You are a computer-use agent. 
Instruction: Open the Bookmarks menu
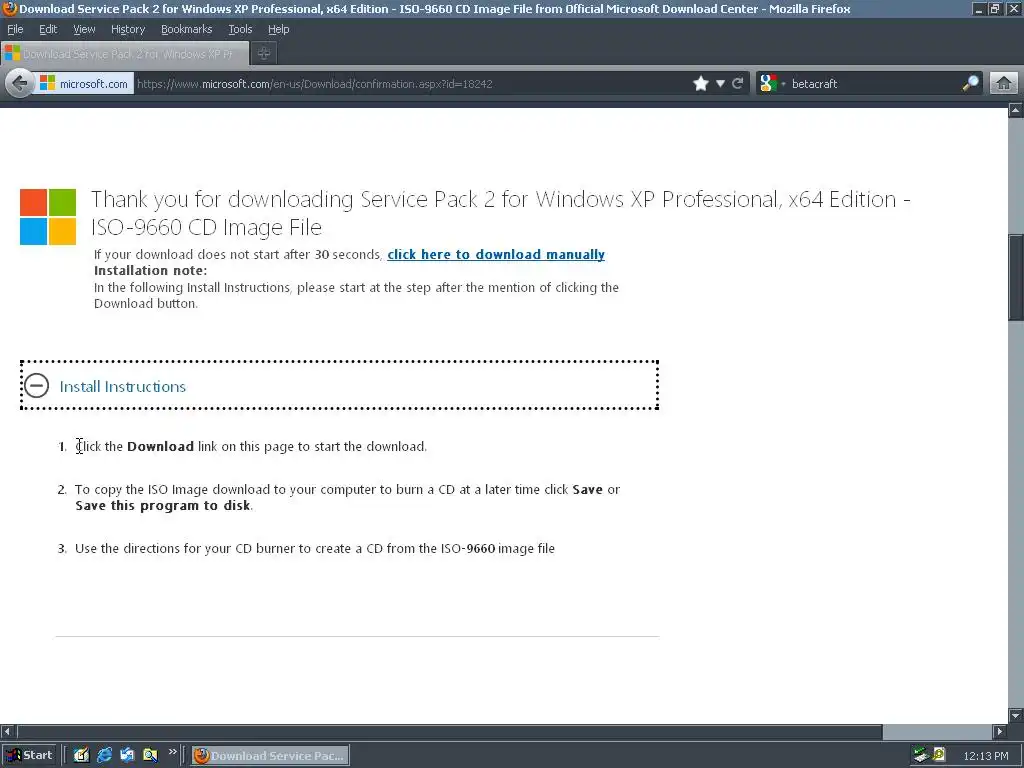pyautogui.click(x=186, y=29)
